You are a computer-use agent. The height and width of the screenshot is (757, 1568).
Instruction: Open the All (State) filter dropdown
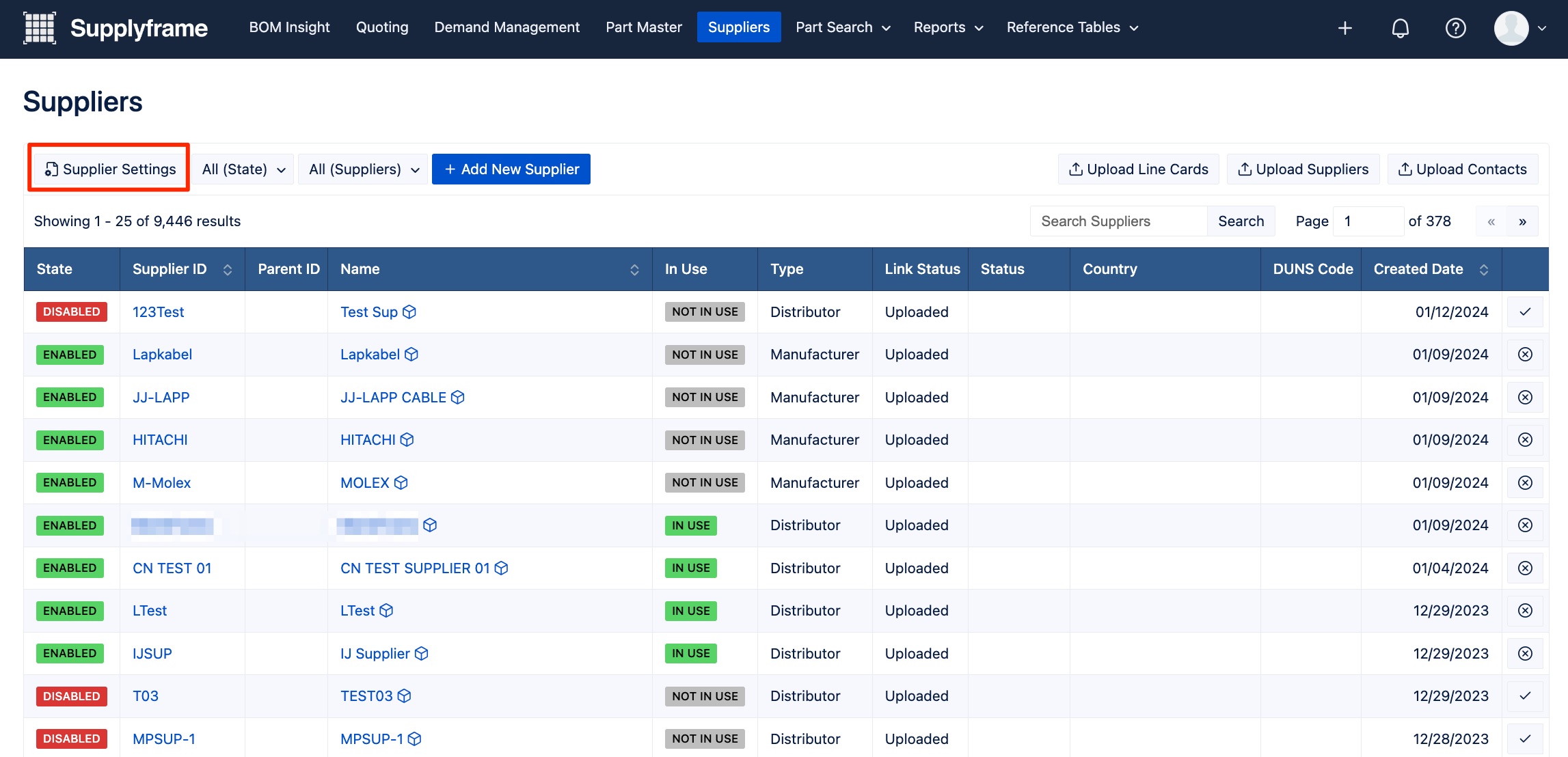click(x=243, y=169)
